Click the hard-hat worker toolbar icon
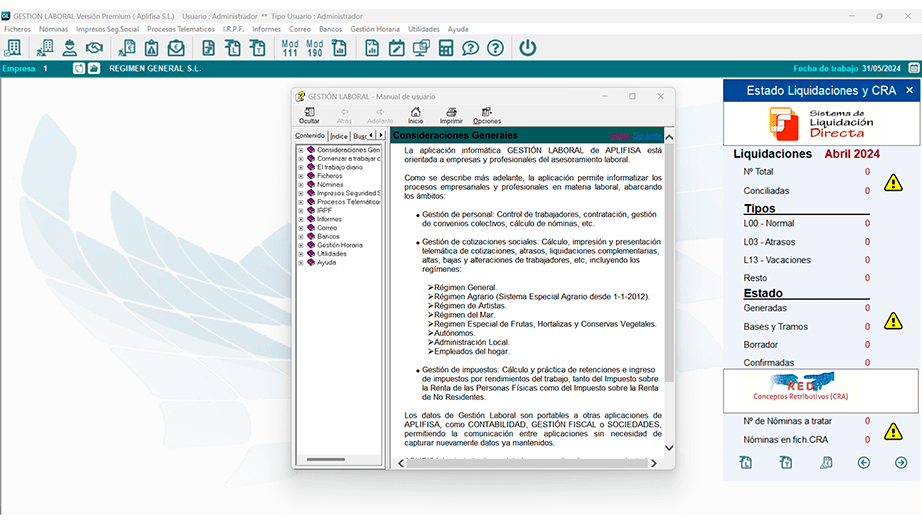The height and width of the screenshot is (524, 922). [69, 48]
